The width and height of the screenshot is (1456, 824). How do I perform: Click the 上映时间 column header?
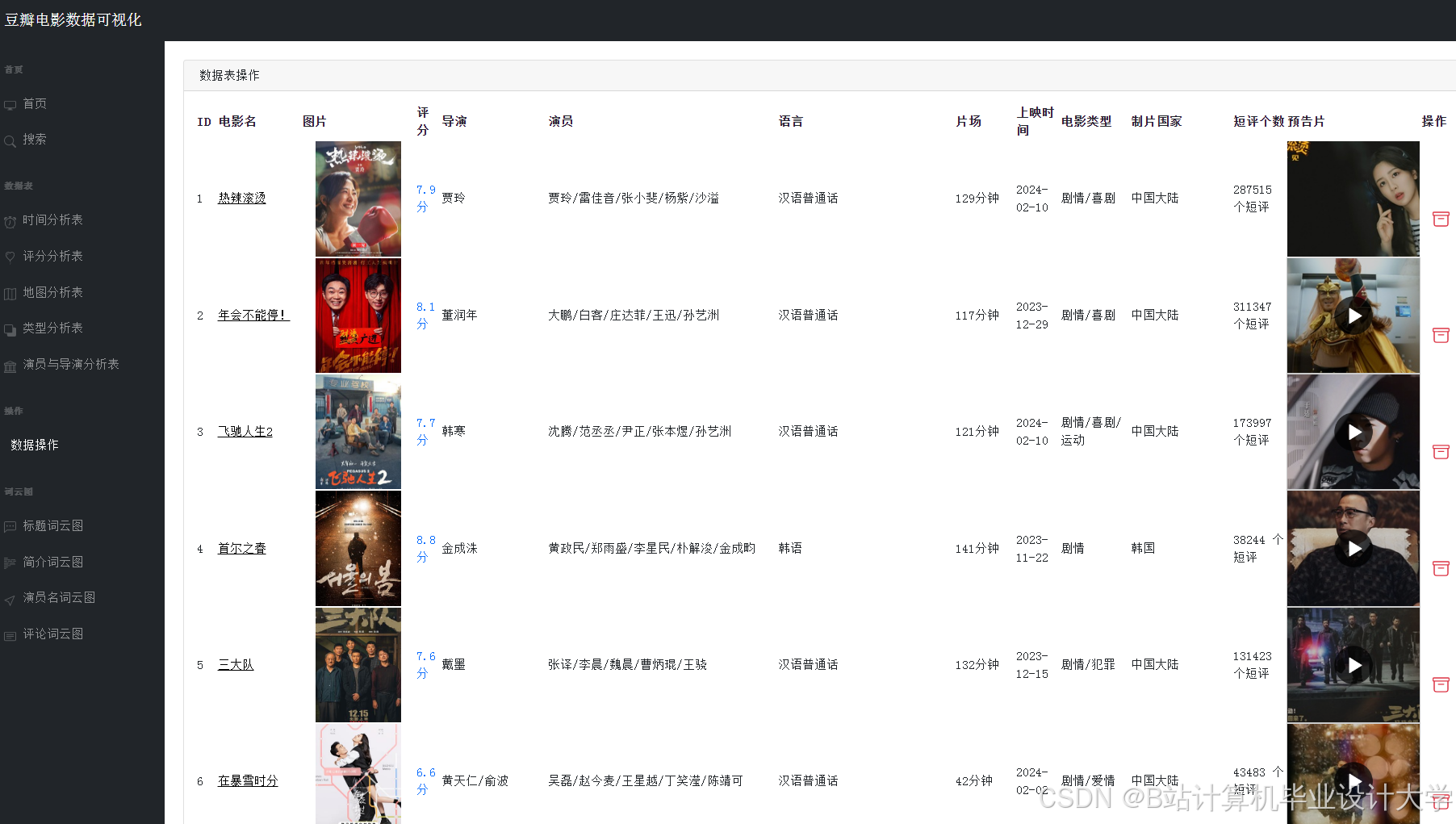click(x=1035, y=122)
